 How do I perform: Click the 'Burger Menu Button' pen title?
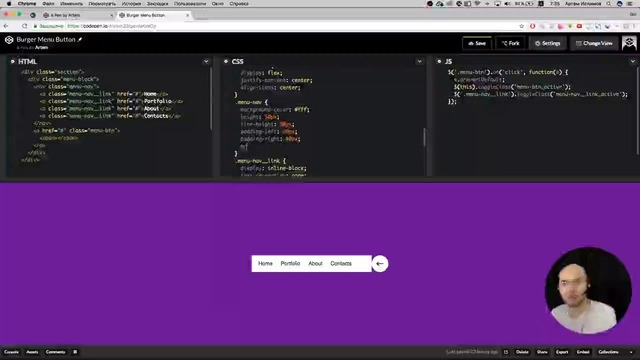(x=46, y=40)
